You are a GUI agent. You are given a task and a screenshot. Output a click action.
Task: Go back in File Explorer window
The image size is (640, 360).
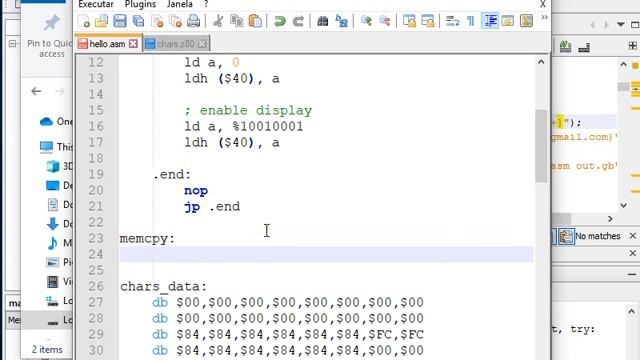tap(36, 91)
